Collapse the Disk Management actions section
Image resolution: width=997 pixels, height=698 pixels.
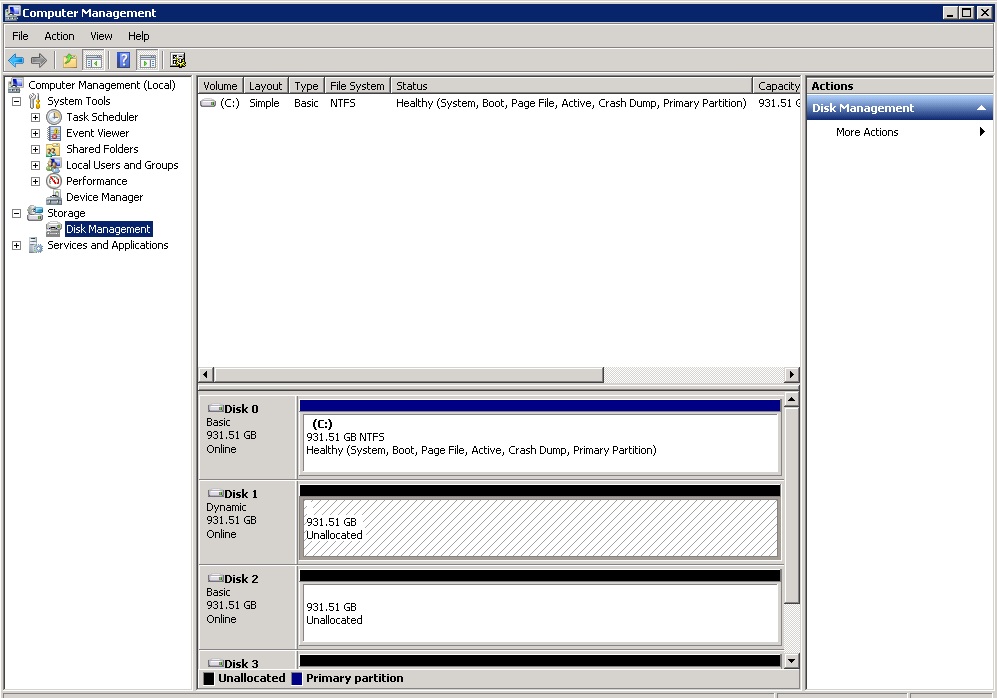(x=981, y=108)
